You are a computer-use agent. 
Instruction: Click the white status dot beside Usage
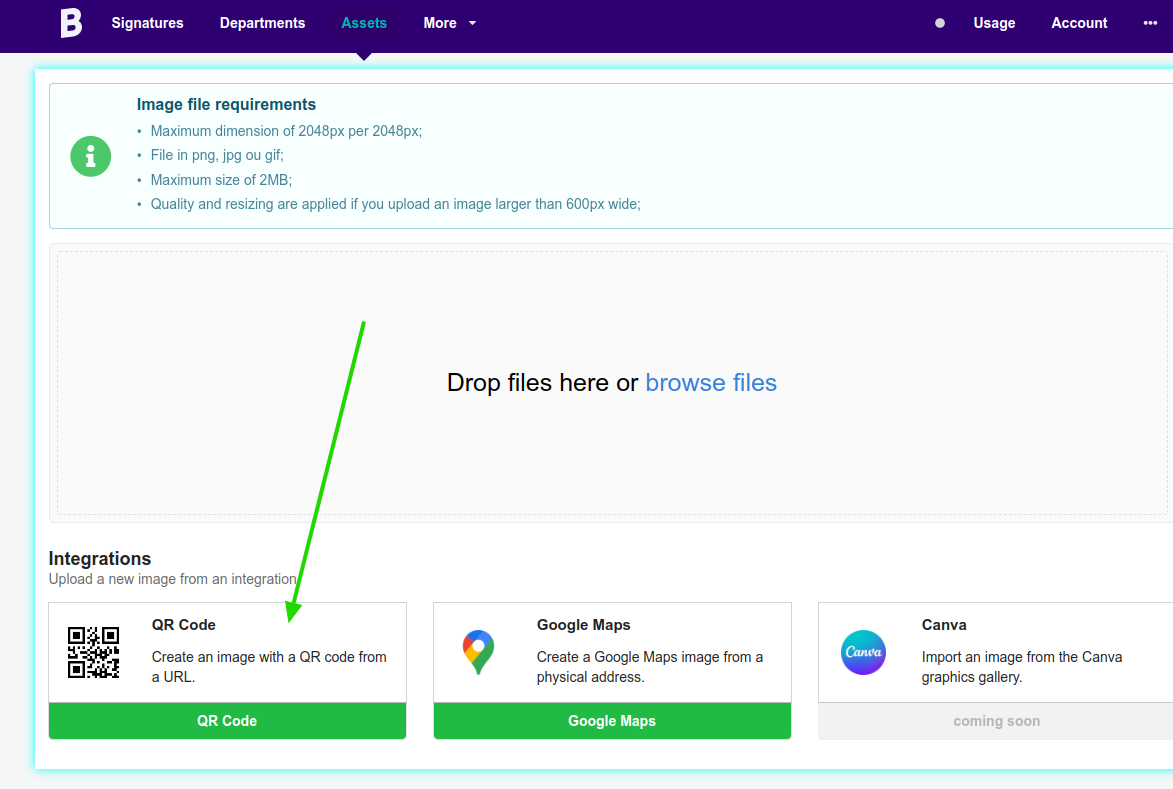point(939,23)
